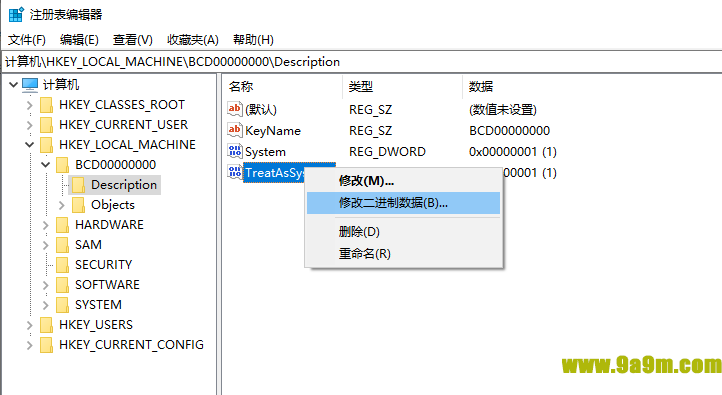
Task: Click the DWORD icon beside TreatAsSystem value
Action: 234,172
